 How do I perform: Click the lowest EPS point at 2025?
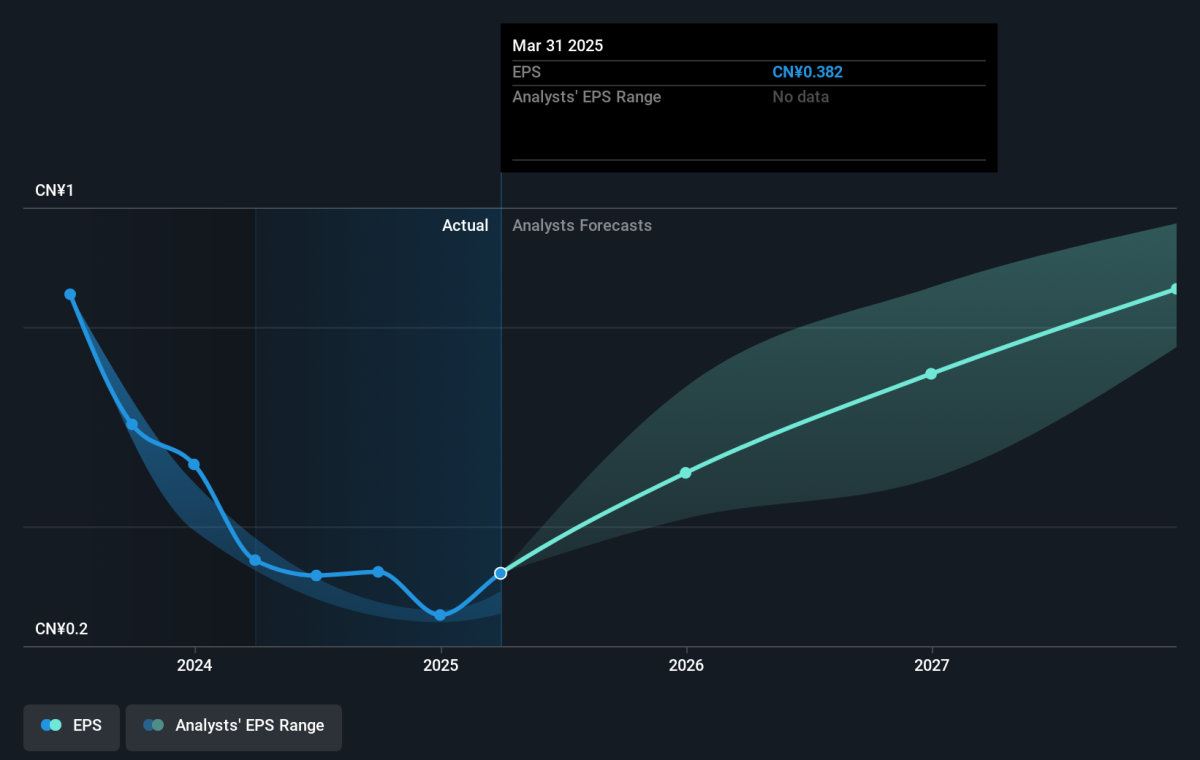pyautogui.click(x=440, y=615)
